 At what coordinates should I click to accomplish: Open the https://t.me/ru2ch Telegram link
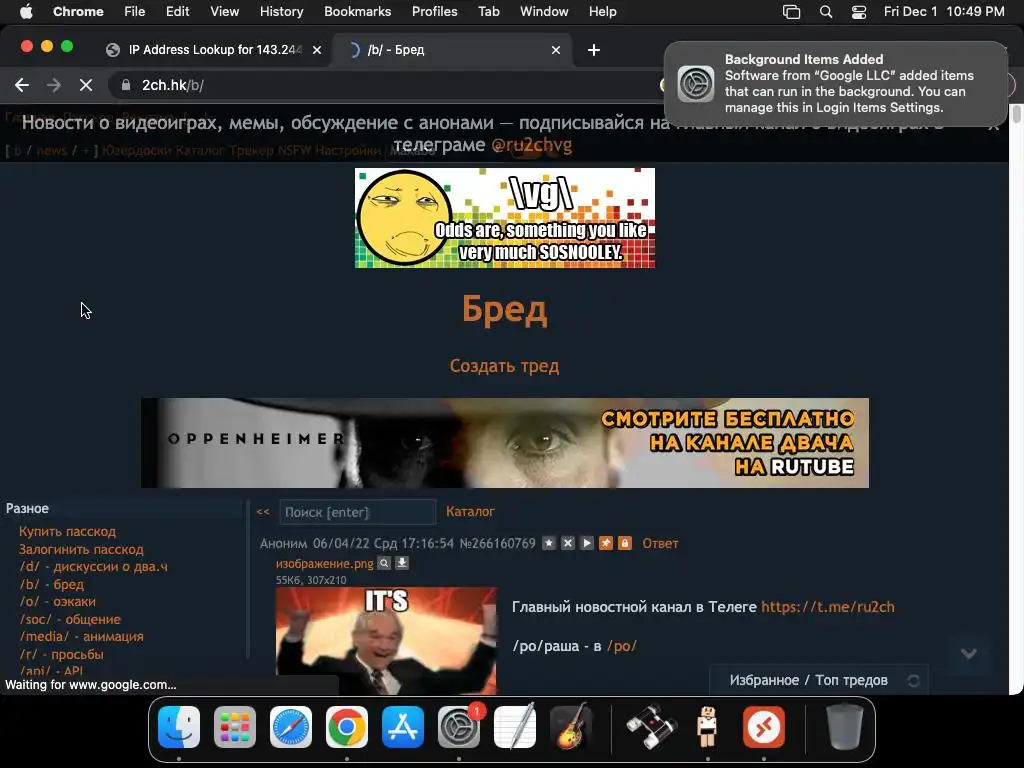point(827,607)
